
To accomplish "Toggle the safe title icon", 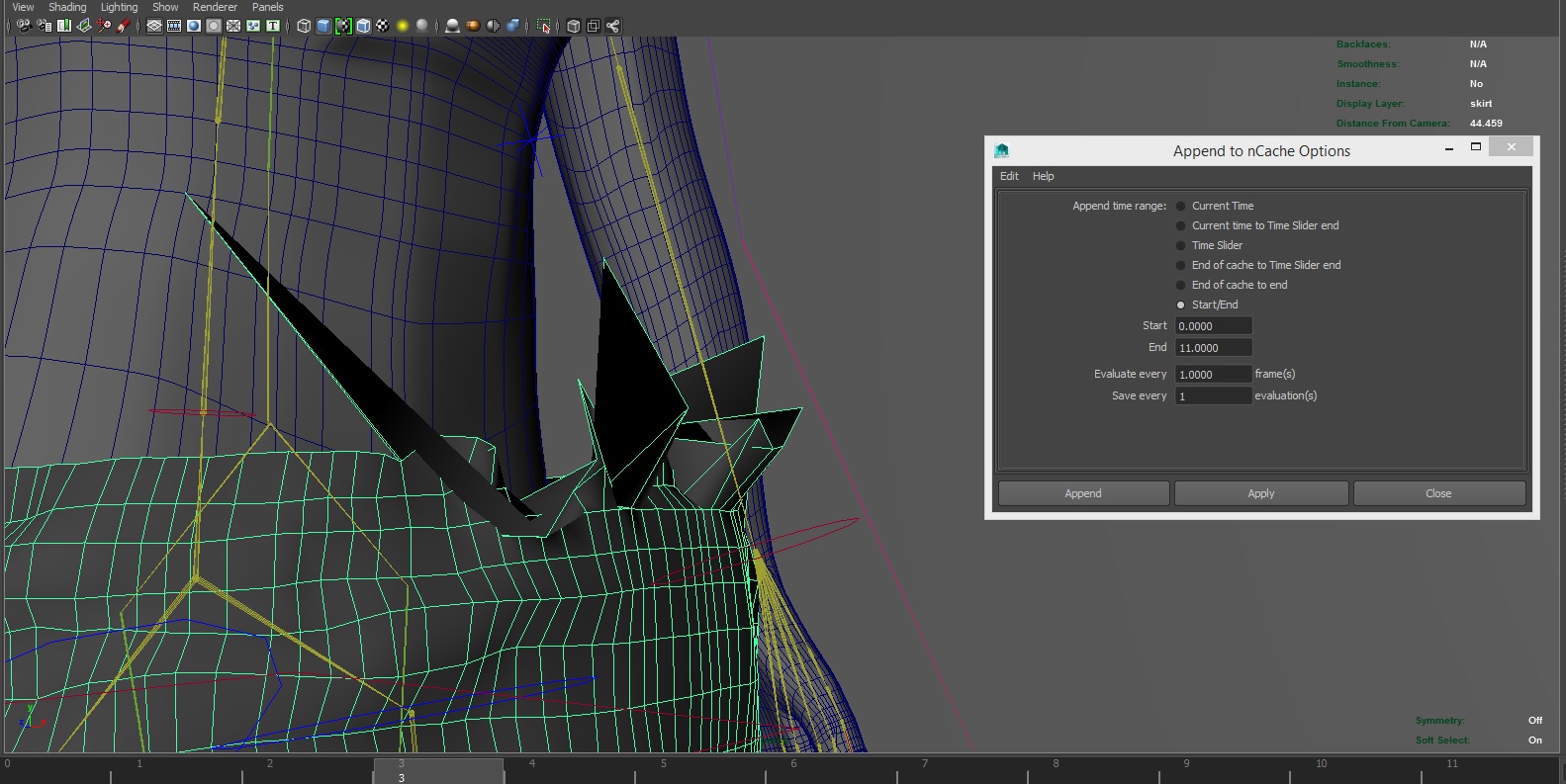I will pyautogui.click(x=273, y=26).
